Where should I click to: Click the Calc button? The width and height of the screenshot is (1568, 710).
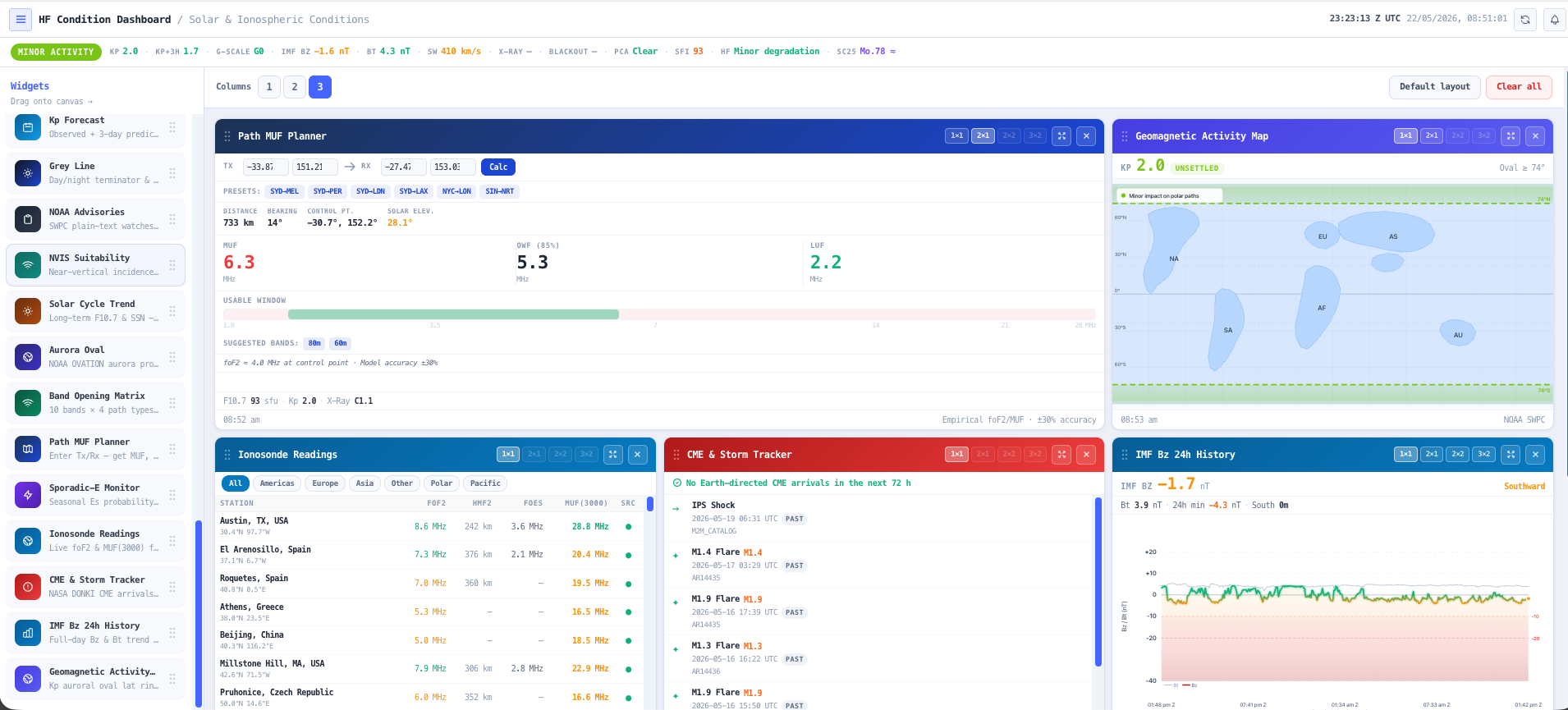click(498, 167)
